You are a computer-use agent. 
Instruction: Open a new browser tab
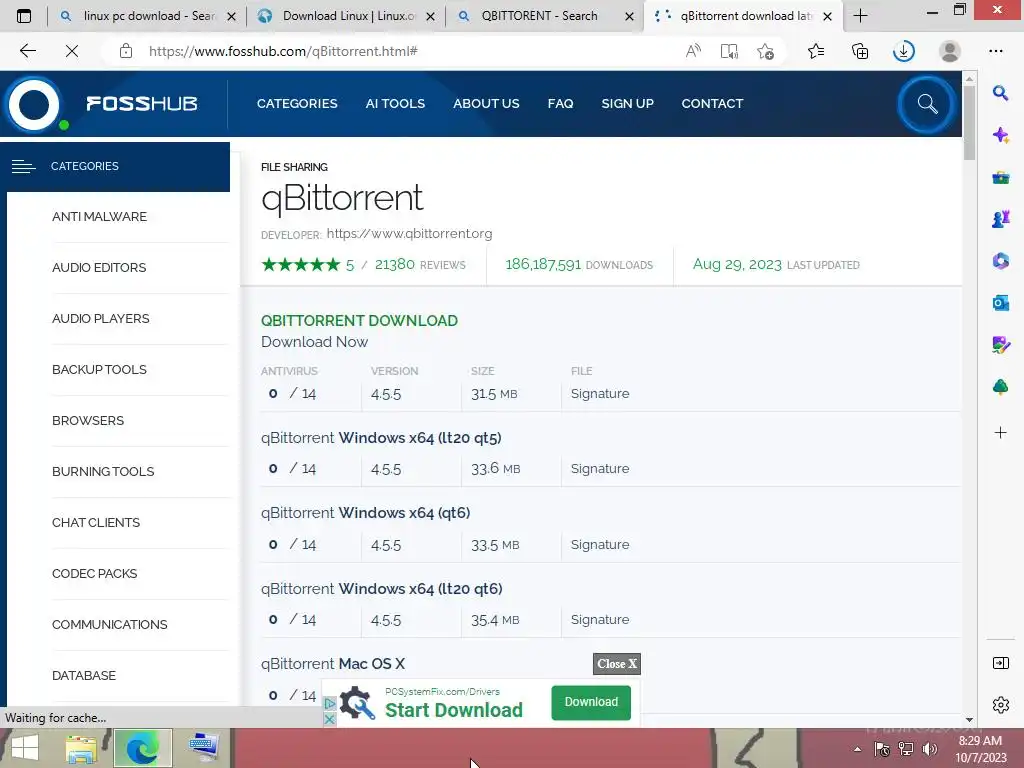[x=860, y=16]
